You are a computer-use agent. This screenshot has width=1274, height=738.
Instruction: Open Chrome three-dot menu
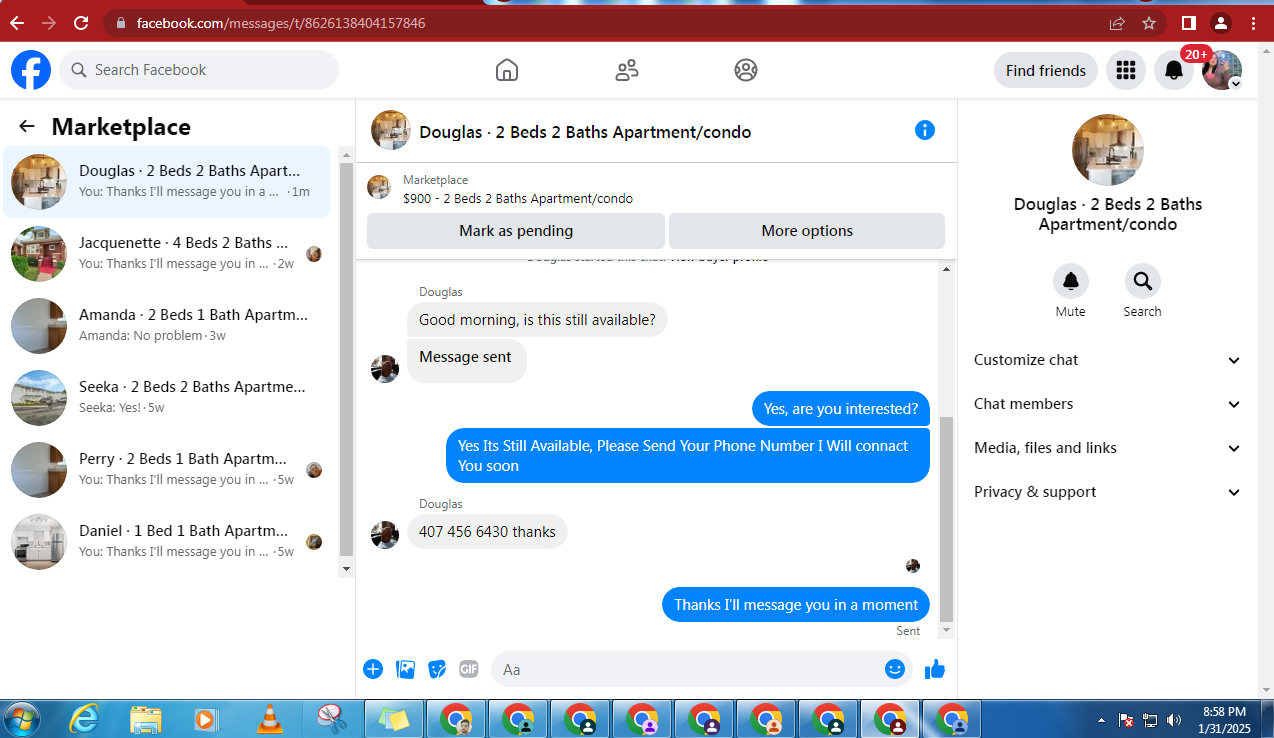click(x=1254, y=22)
